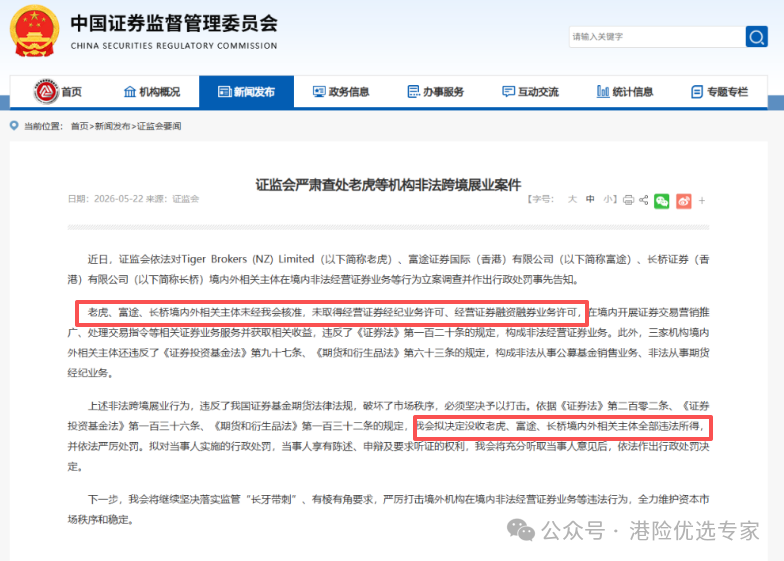
Task: Open the 统计信息 tab
Action: coord(625,92)
